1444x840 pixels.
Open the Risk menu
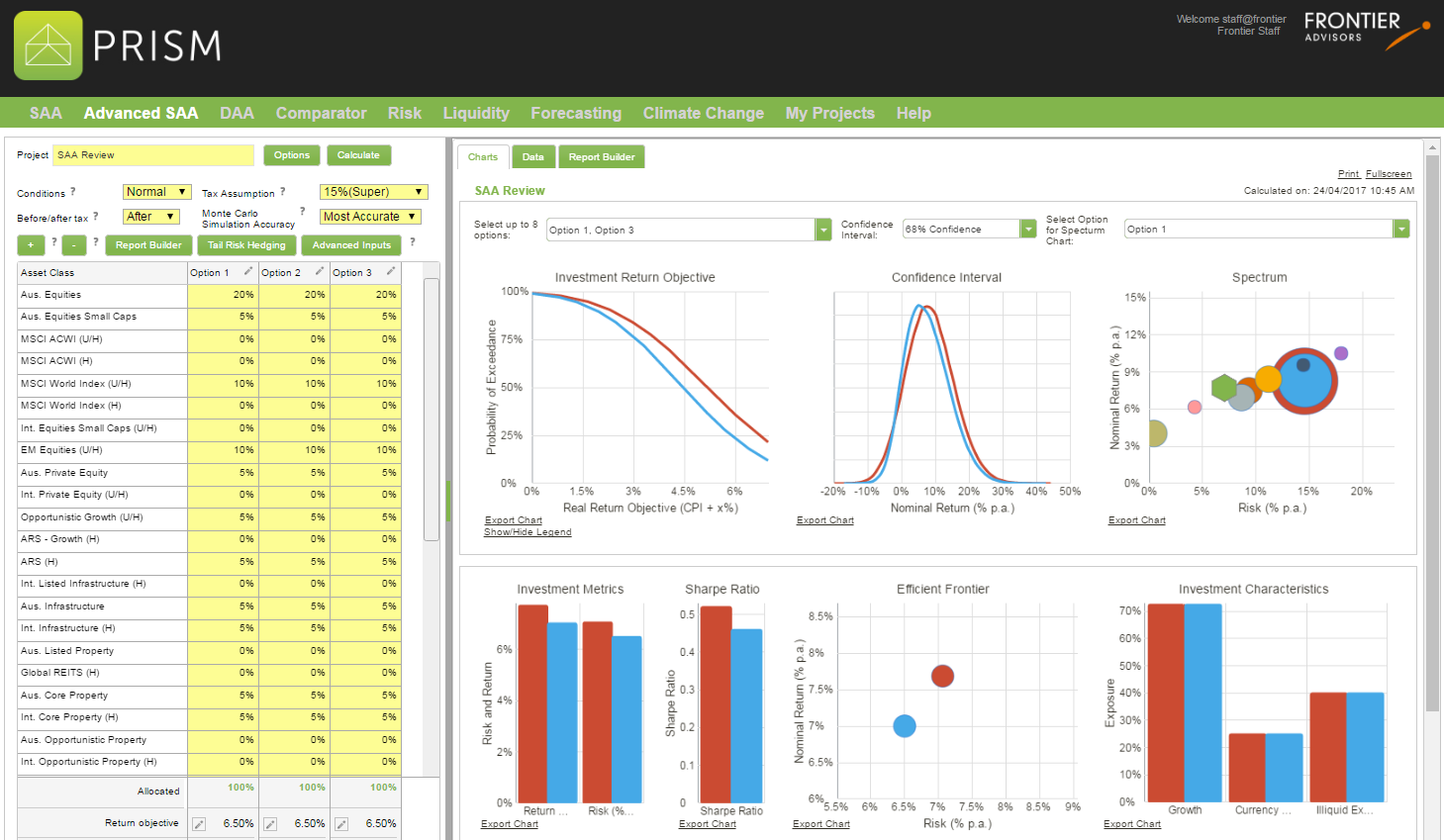[405, 113]
